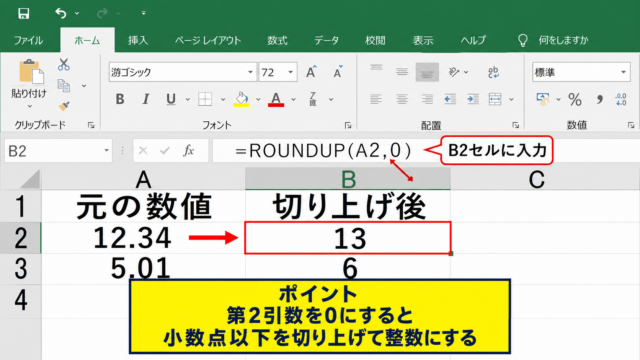This screenshot has width=640, height=360.
Task: Switch to the 挿入 tab
Action: (x=138, y=40)
